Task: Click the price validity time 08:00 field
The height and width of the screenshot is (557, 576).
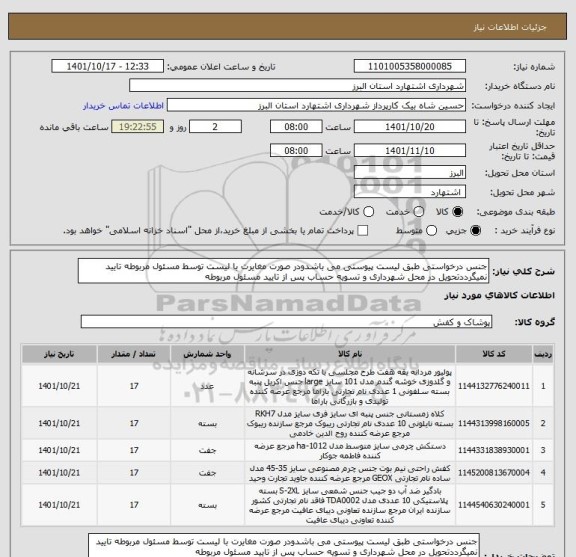Action: (296, 151)
